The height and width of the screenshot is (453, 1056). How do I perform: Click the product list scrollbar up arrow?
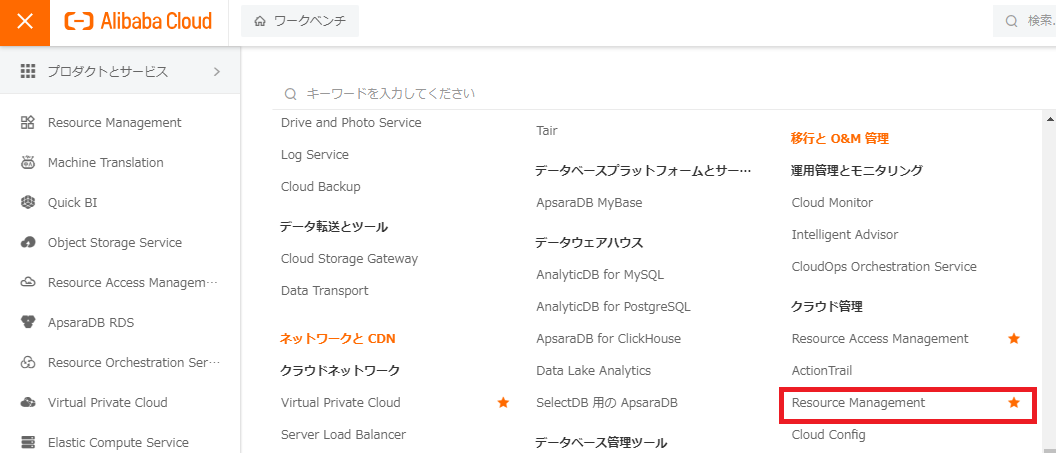click(x=1050, y=119)
